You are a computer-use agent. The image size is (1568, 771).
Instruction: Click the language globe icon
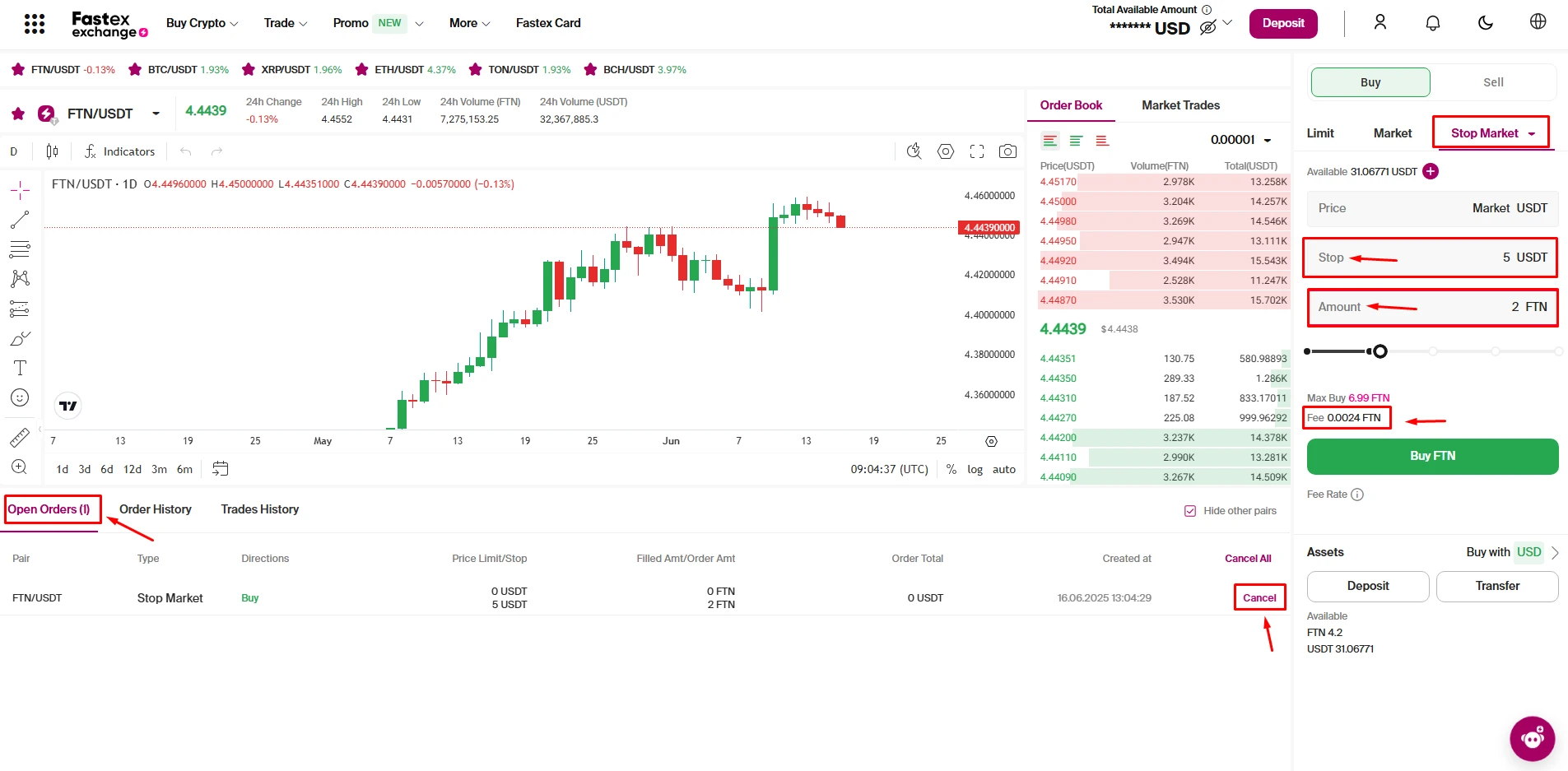pos(1538,22)
